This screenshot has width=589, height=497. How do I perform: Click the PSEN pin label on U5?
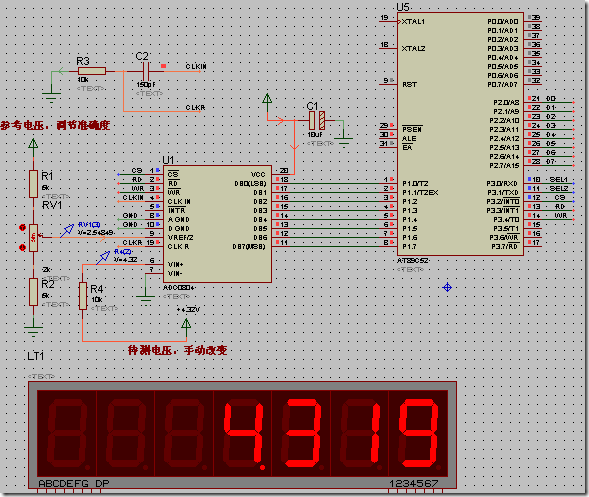412,130
